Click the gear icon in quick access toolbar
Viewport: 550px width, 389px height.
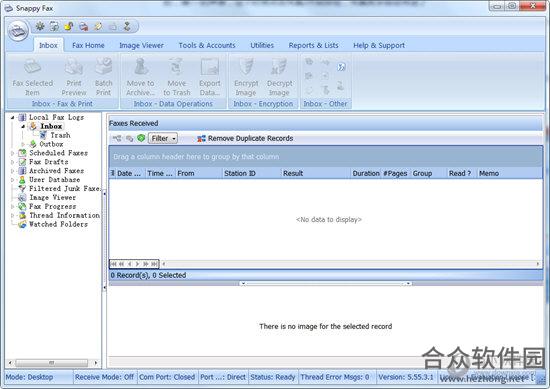pos(40,26)
